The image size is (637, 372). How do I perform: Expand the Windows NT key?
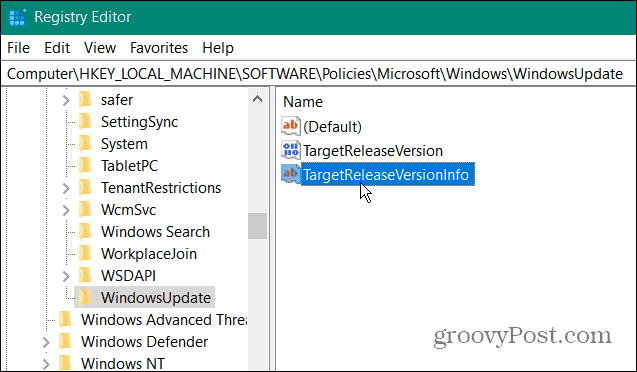tap(46, 363)
